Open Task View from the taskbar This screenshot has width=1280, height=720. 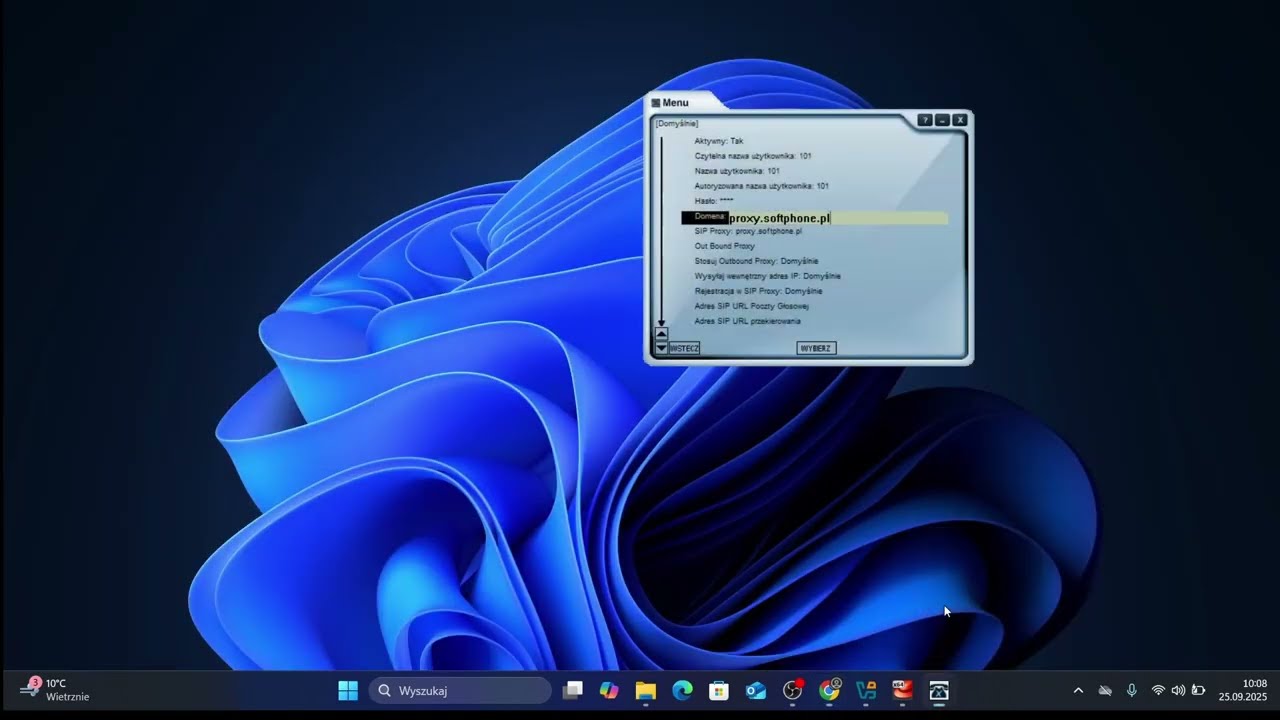tap(573, 691)
